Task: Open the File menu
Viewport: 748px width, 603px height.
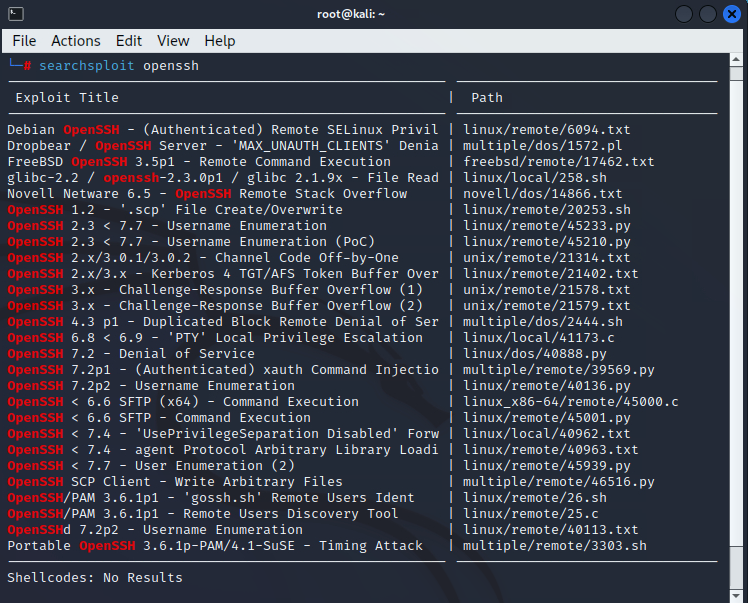Action: click(24, 41)
